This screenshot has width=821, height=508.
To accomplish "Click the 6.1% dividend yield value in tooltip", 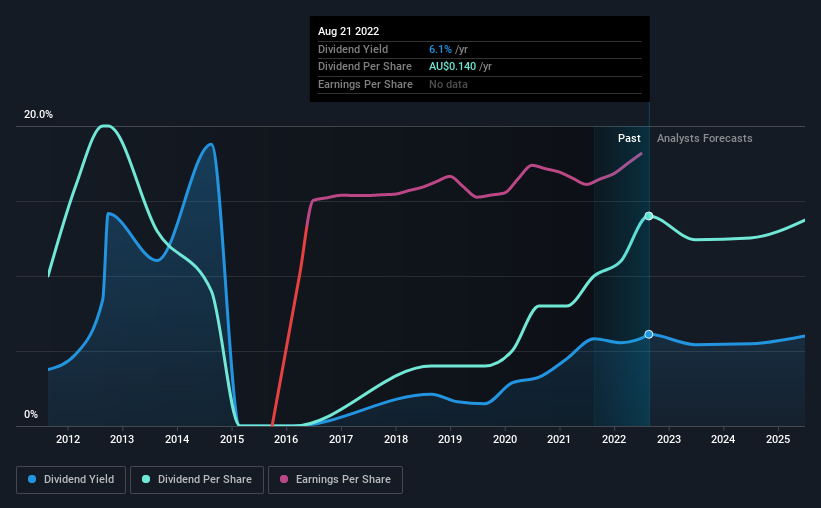I will (440, 49).
